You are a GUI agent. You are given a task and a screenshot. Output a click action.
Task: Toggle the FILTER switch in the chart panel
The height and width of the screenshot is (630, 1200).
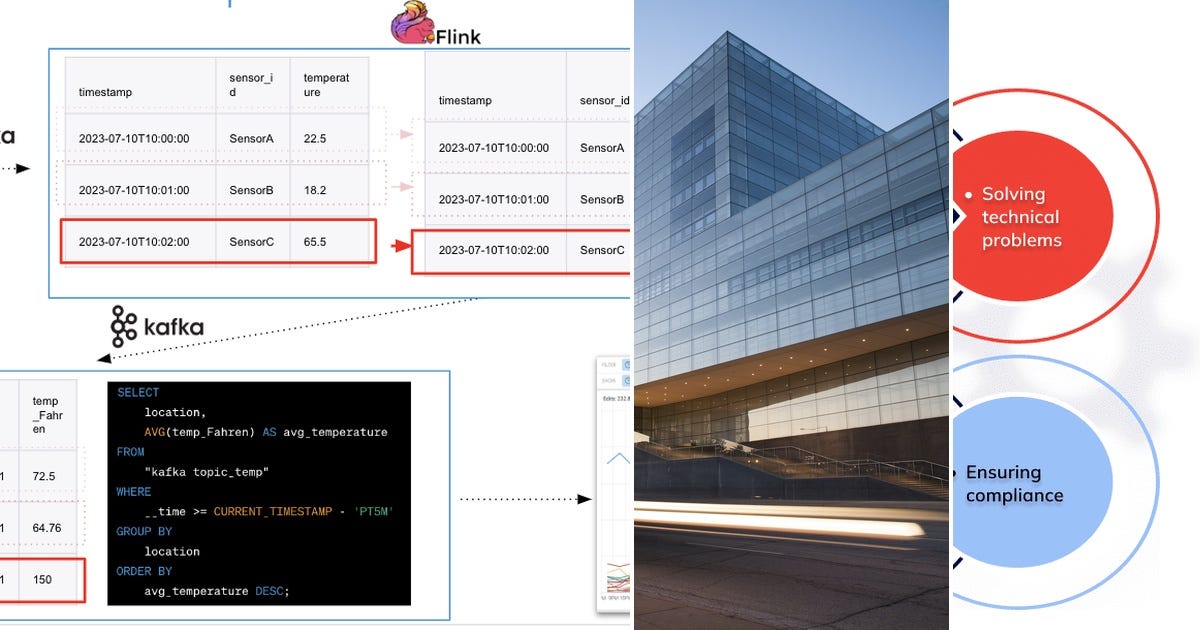click(627, 365)
